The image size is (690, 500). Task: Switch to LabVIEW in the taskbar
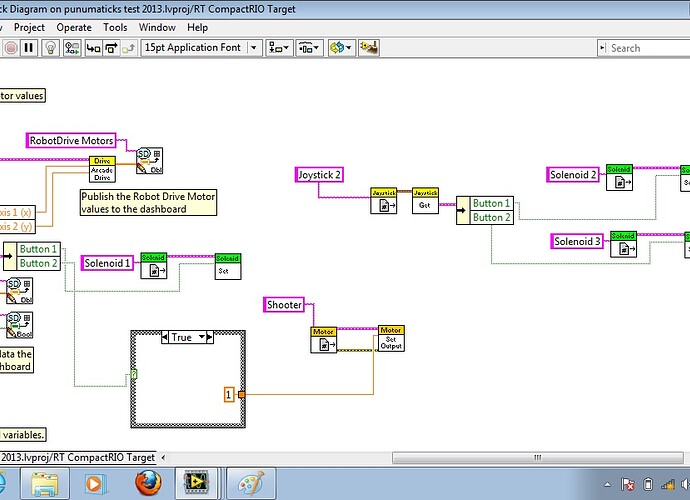pos(196,484)
